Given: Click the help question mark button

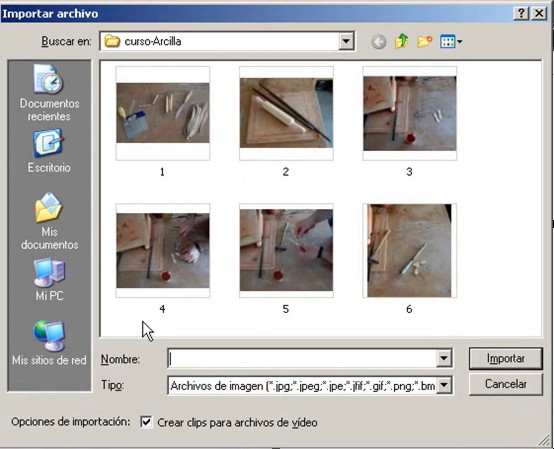Looking at the screenshot, I should click(x=521, y=14).
